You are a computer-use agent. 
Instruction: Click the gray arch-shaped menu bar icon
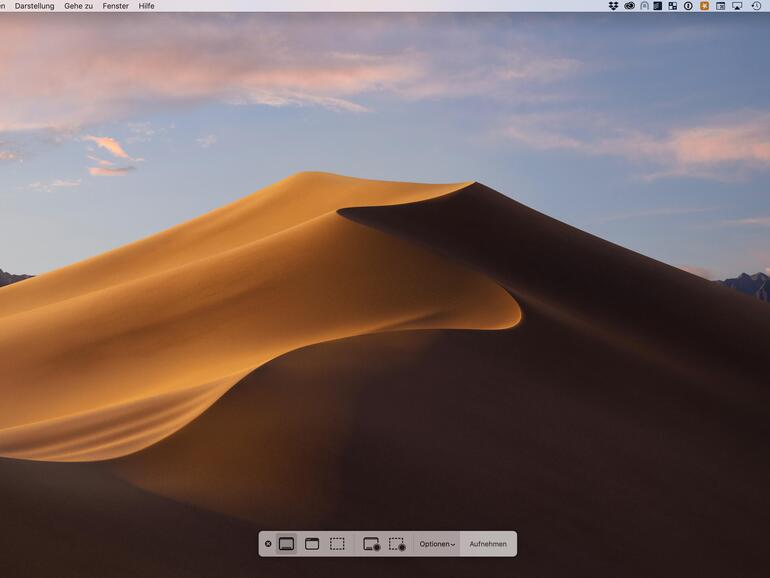click(x=644, y=6)
